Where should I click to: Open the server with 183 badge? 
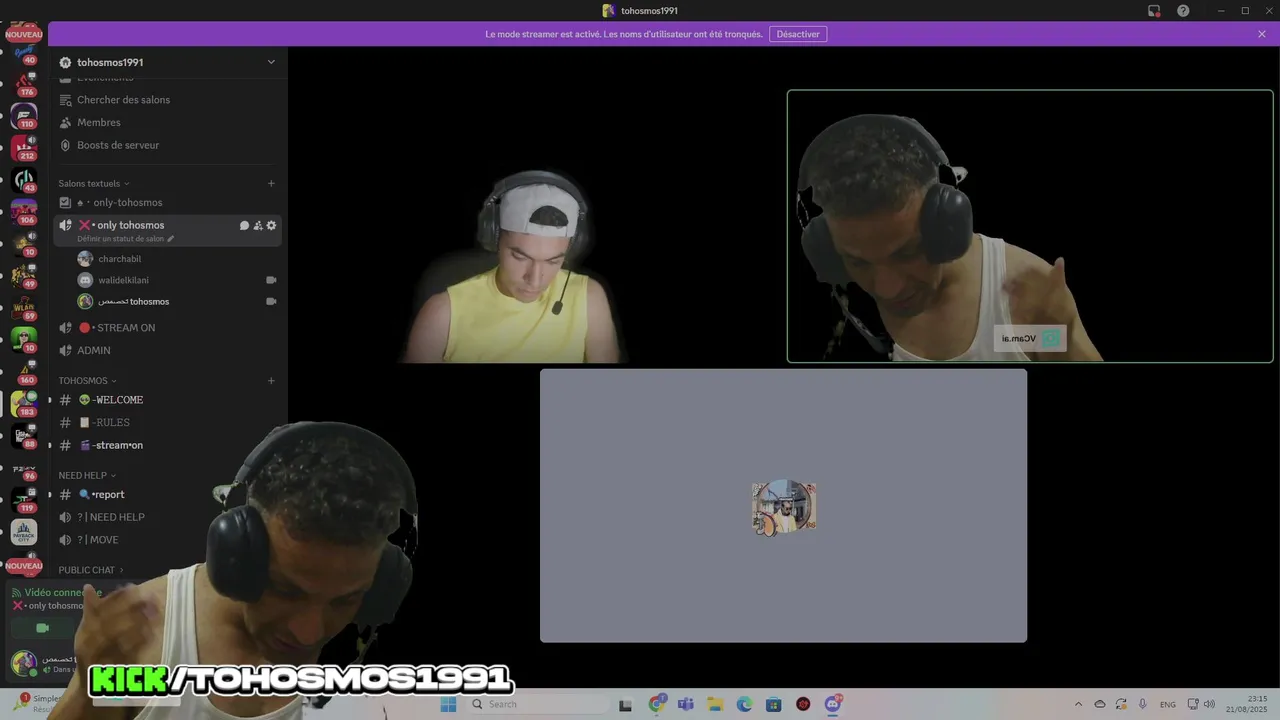pos(24,404)
